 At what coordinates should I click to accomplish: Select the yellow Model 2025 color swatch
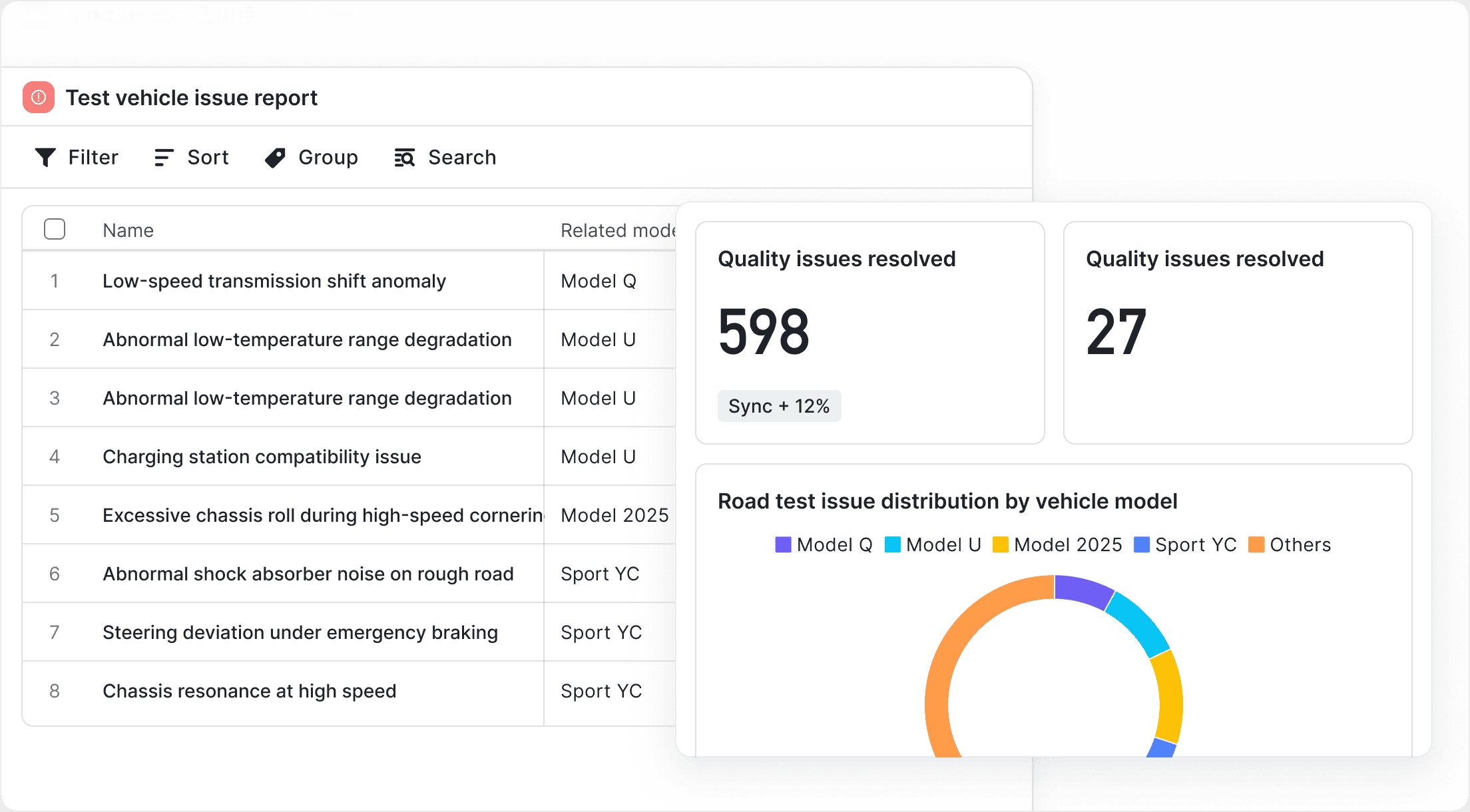(x=1001, y=544)
